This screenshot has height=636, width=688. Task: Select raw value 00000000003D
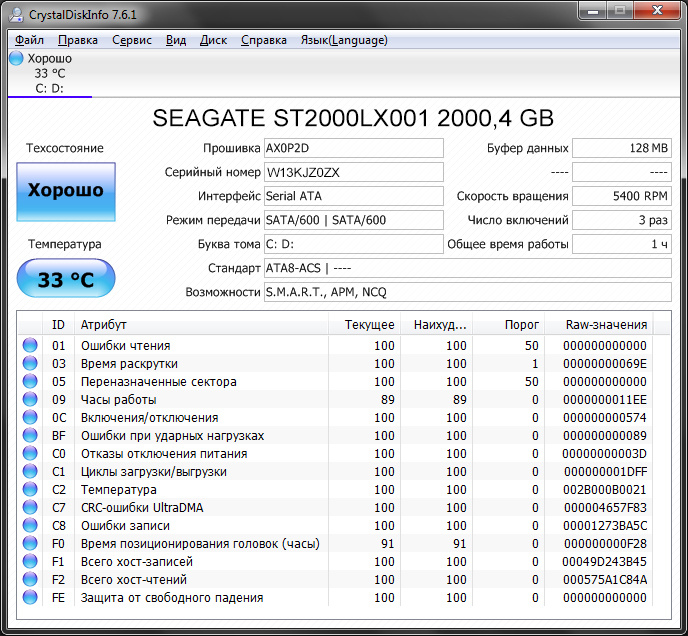click(x=604, y=453)
